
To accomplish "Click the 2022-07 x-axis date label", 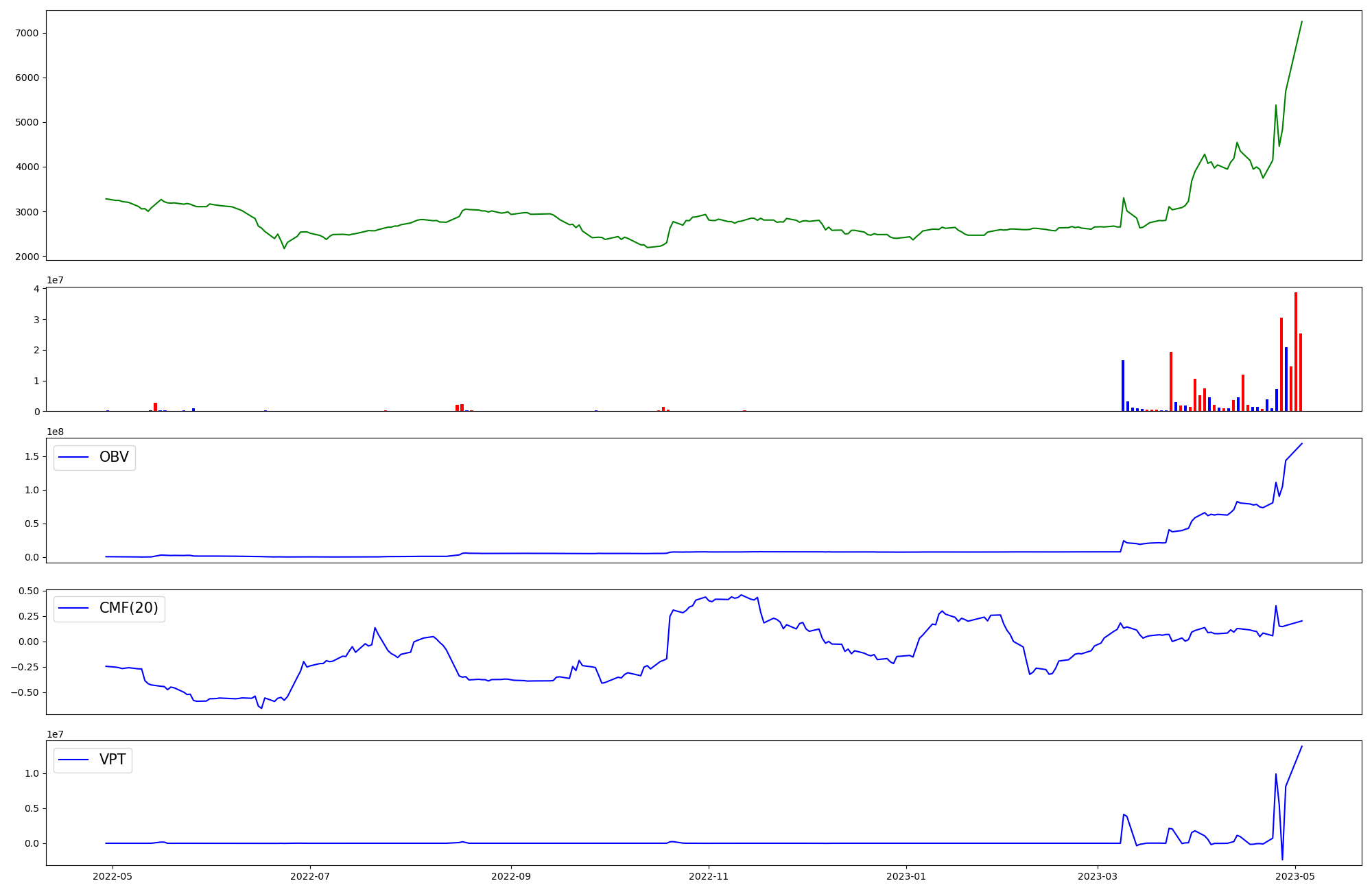I will pyautogui.click(x=310, y=876).
